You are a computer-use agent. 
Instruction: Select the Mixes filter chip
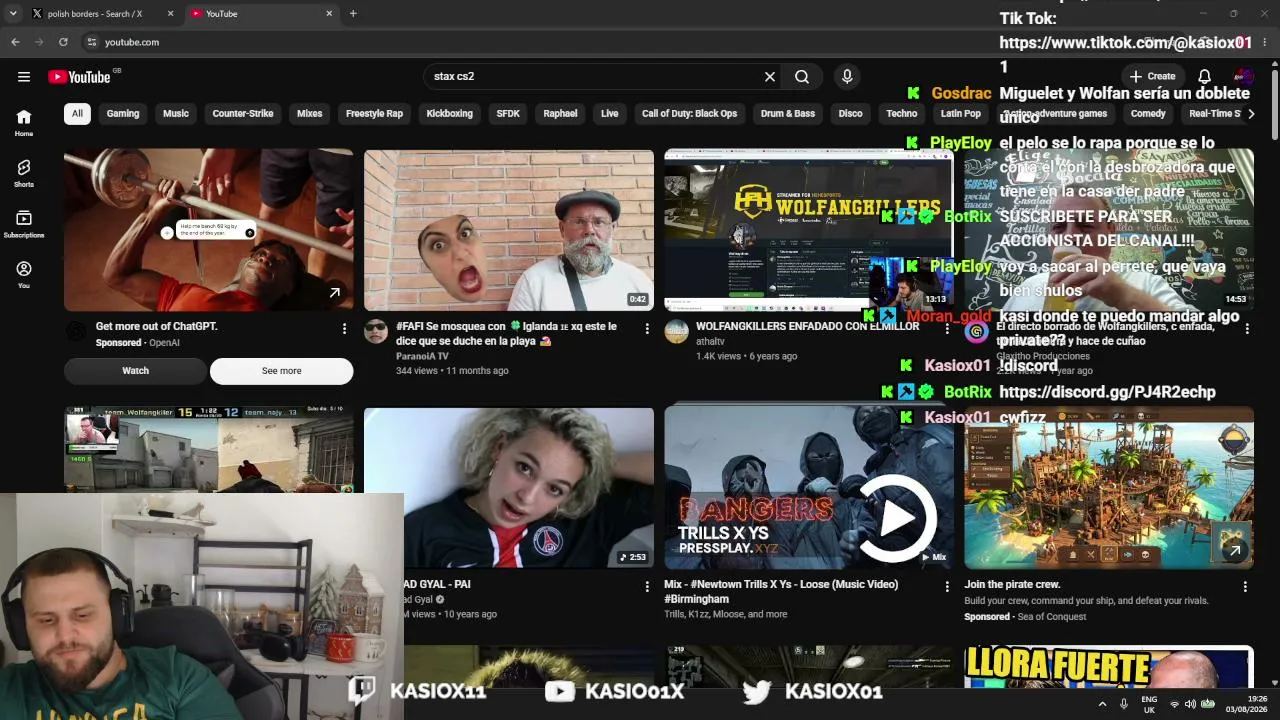(310, 114)
